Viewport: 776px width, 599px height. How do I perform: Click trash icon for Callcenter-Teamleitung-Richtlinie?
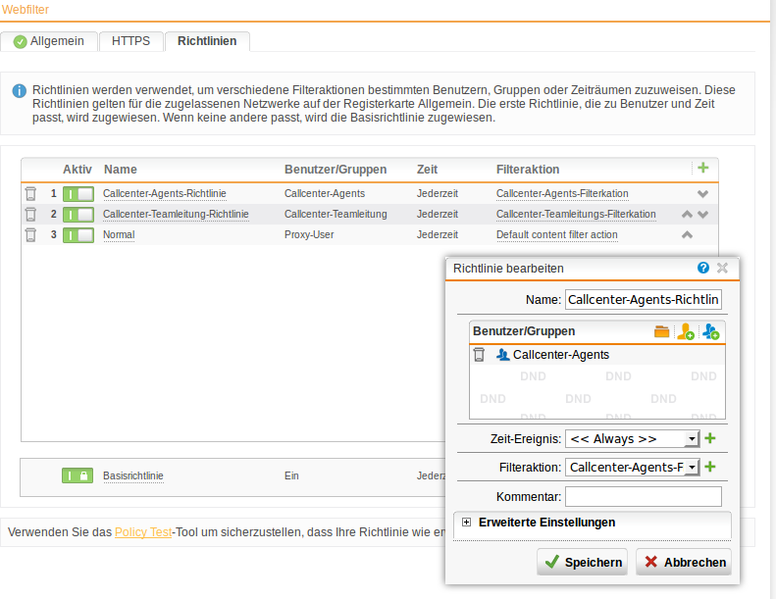point(31,214)
